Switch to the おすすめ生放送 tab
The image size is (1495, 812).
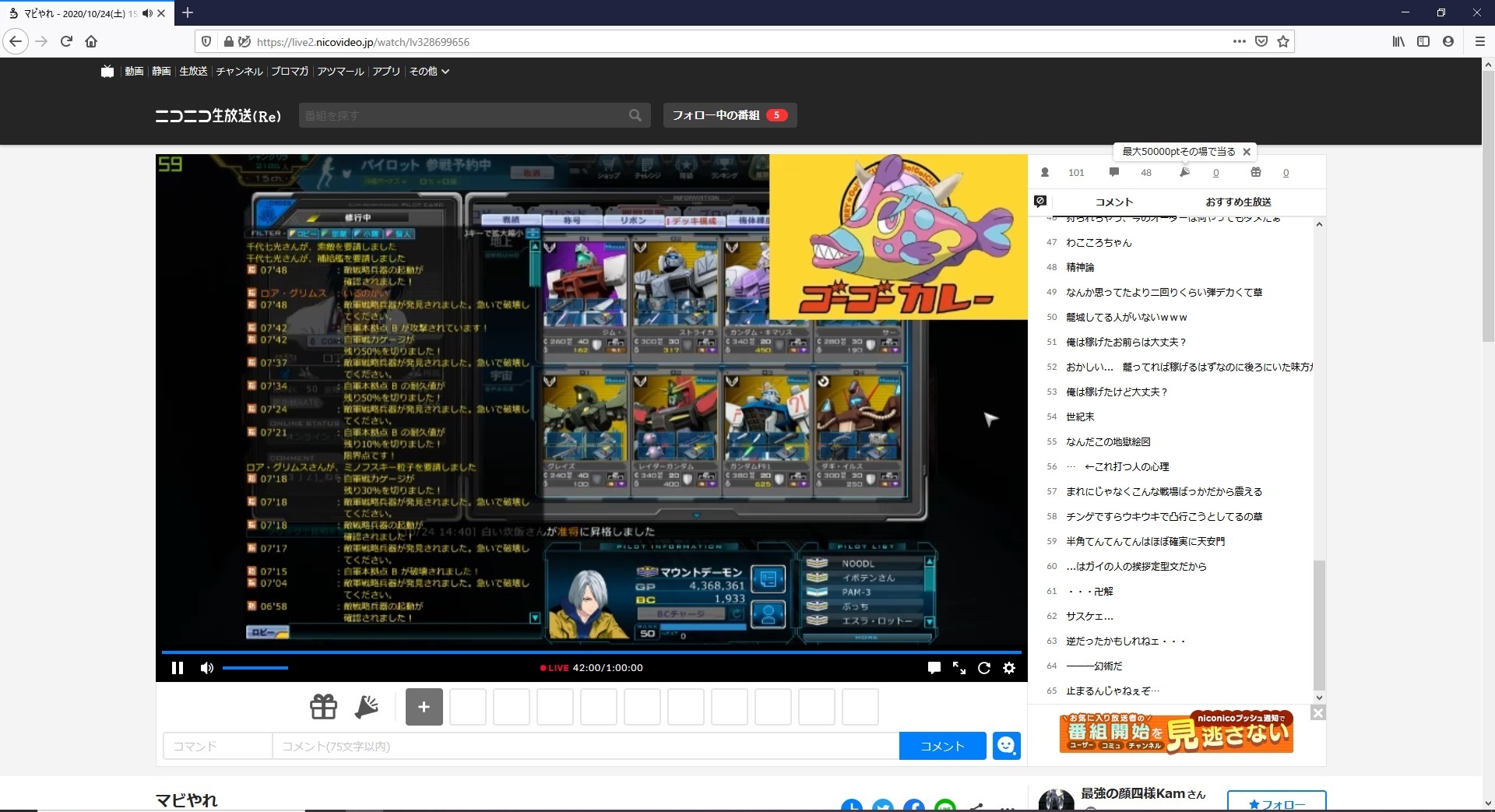[x=1238, y=202]
